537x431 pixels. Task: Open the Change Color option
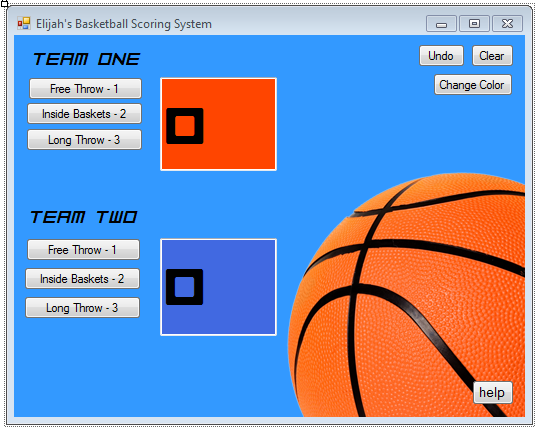pyautogui.click(x=473, y=85)
